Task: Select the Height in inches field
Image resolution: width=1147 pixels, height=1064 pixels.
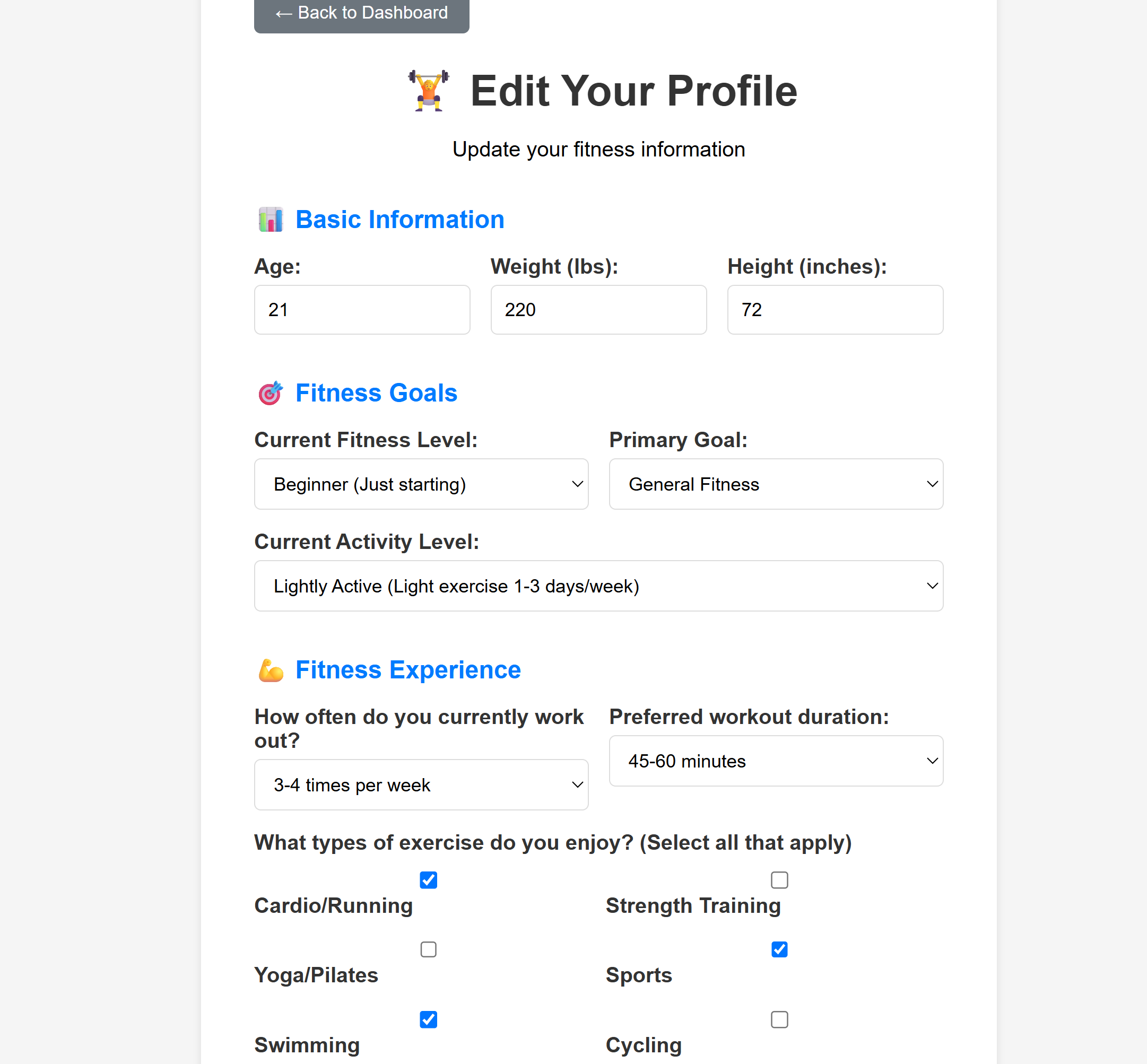Action: click(x=835, y=310)
